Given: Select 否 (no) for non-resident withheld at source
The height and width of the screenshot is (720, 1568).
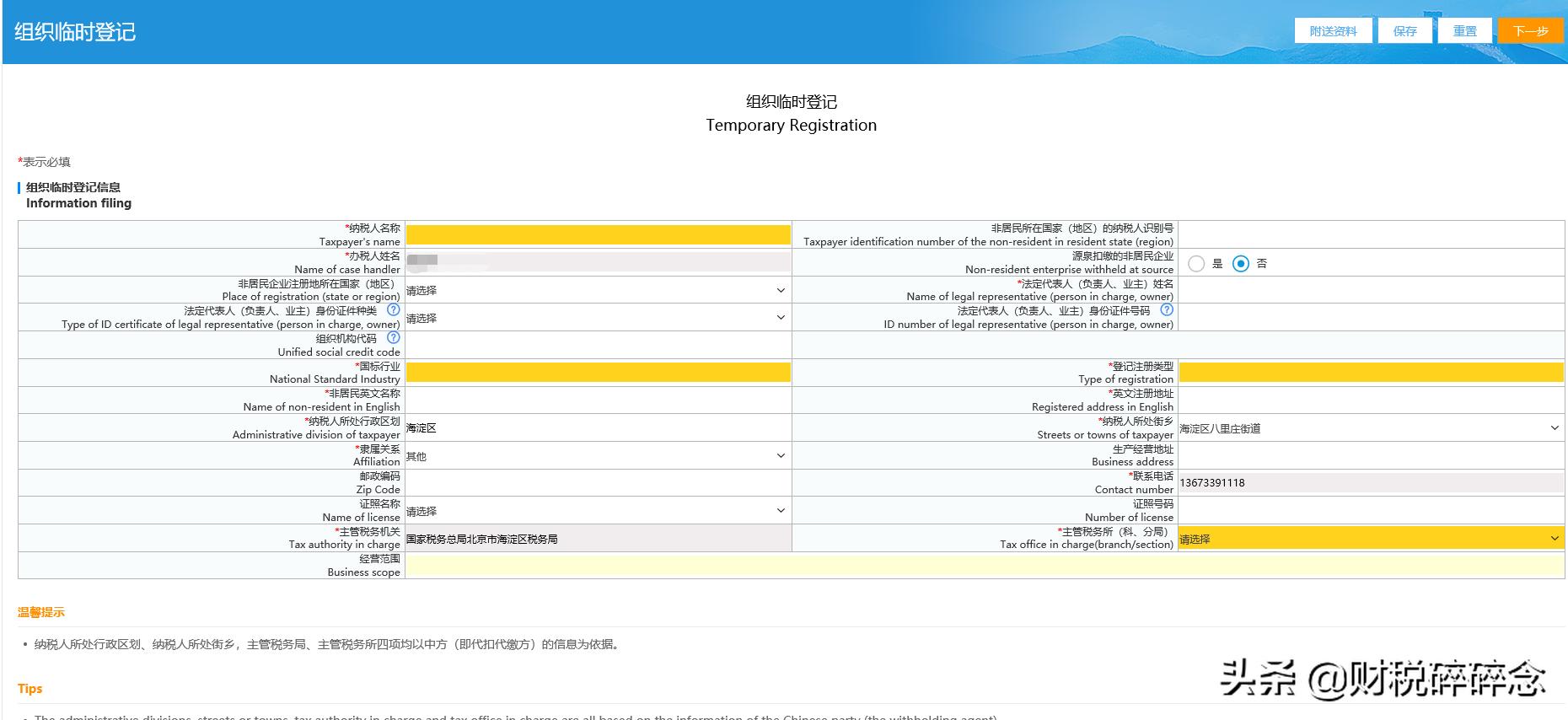Looking at the screenshot, I should (x=1240, y=264).
